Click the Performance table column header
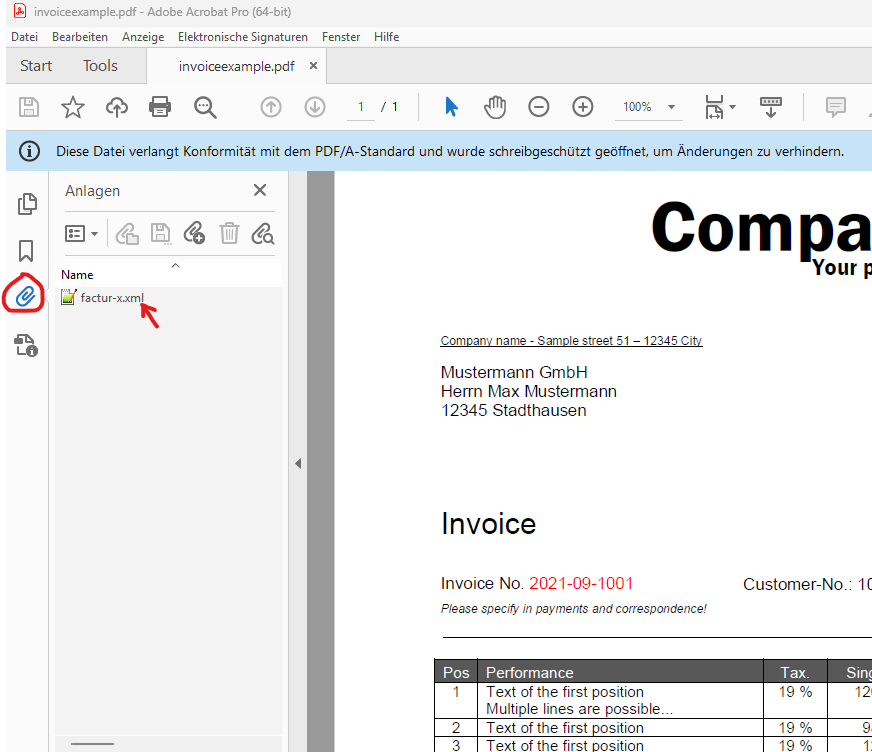Image resolution: width=872 pixels, height=752 pixels. [x=529, y=672]
